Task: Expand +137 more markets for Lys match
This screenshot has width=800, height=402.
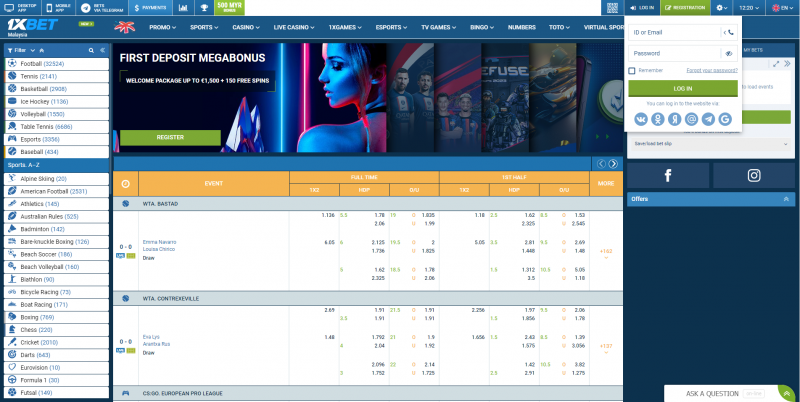Action: pos(606,348)
